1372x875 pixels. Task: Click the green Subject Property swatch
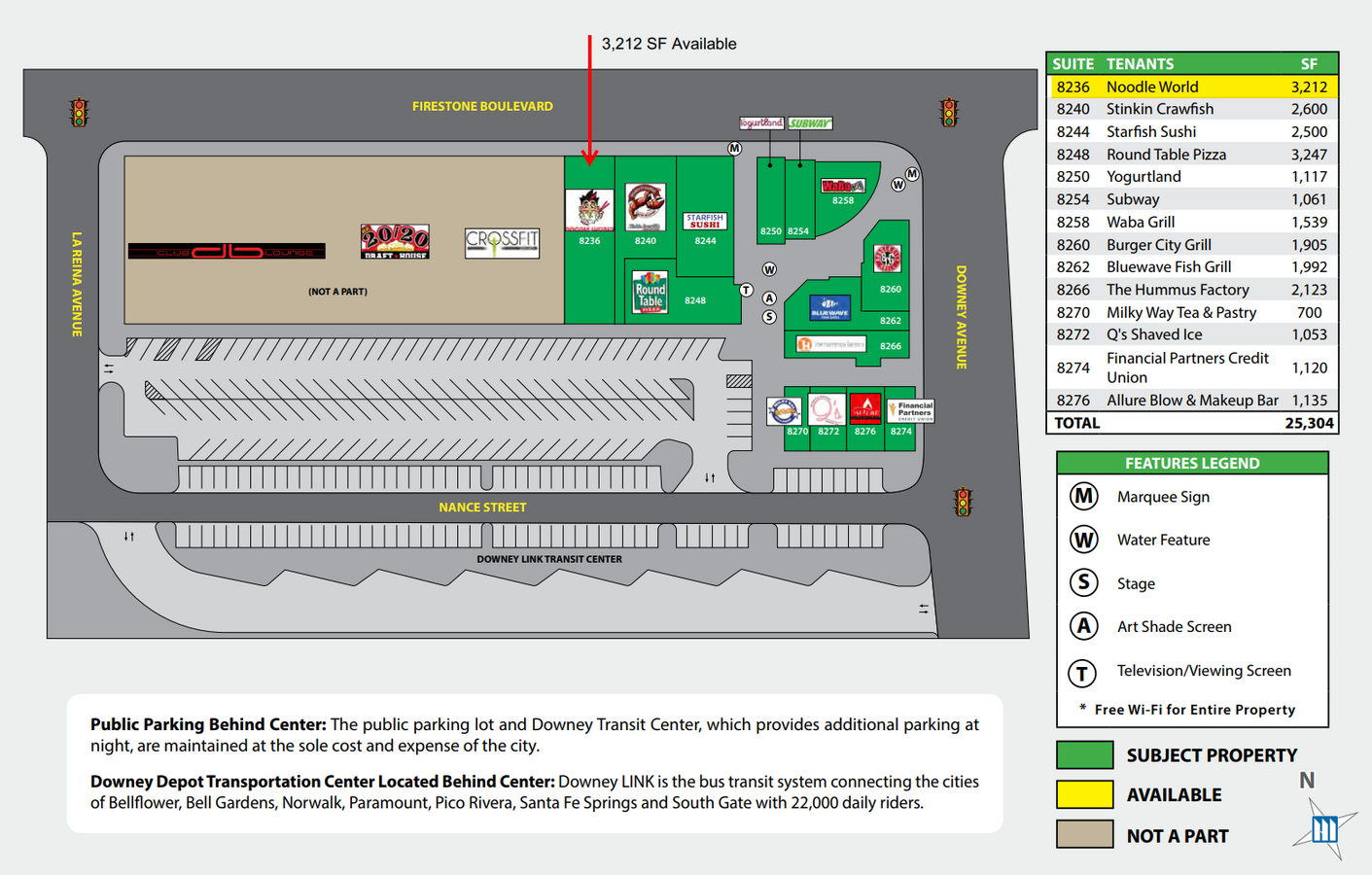(1085, 755)
